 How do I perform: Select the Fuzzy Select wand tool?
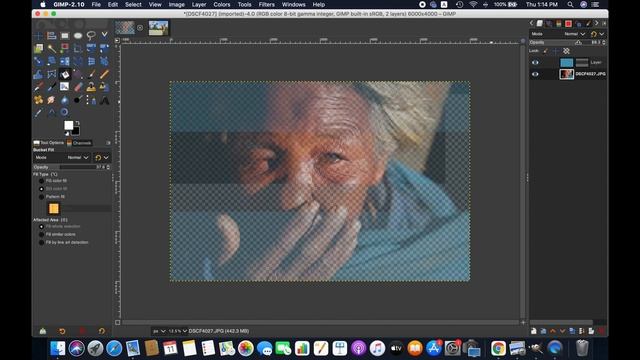click(52, 48)
